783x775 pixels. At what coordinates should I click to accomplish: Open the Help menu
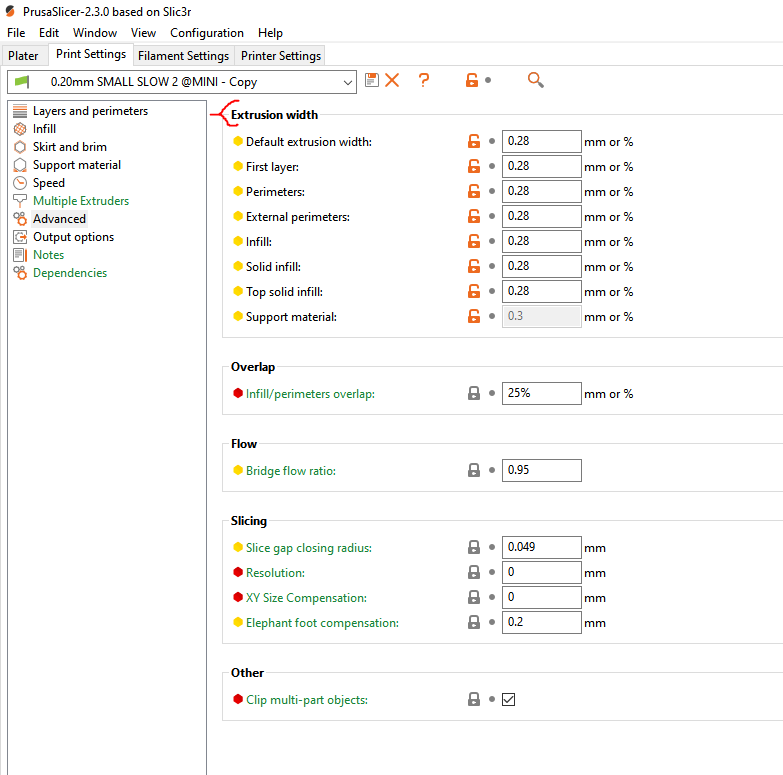270,33
